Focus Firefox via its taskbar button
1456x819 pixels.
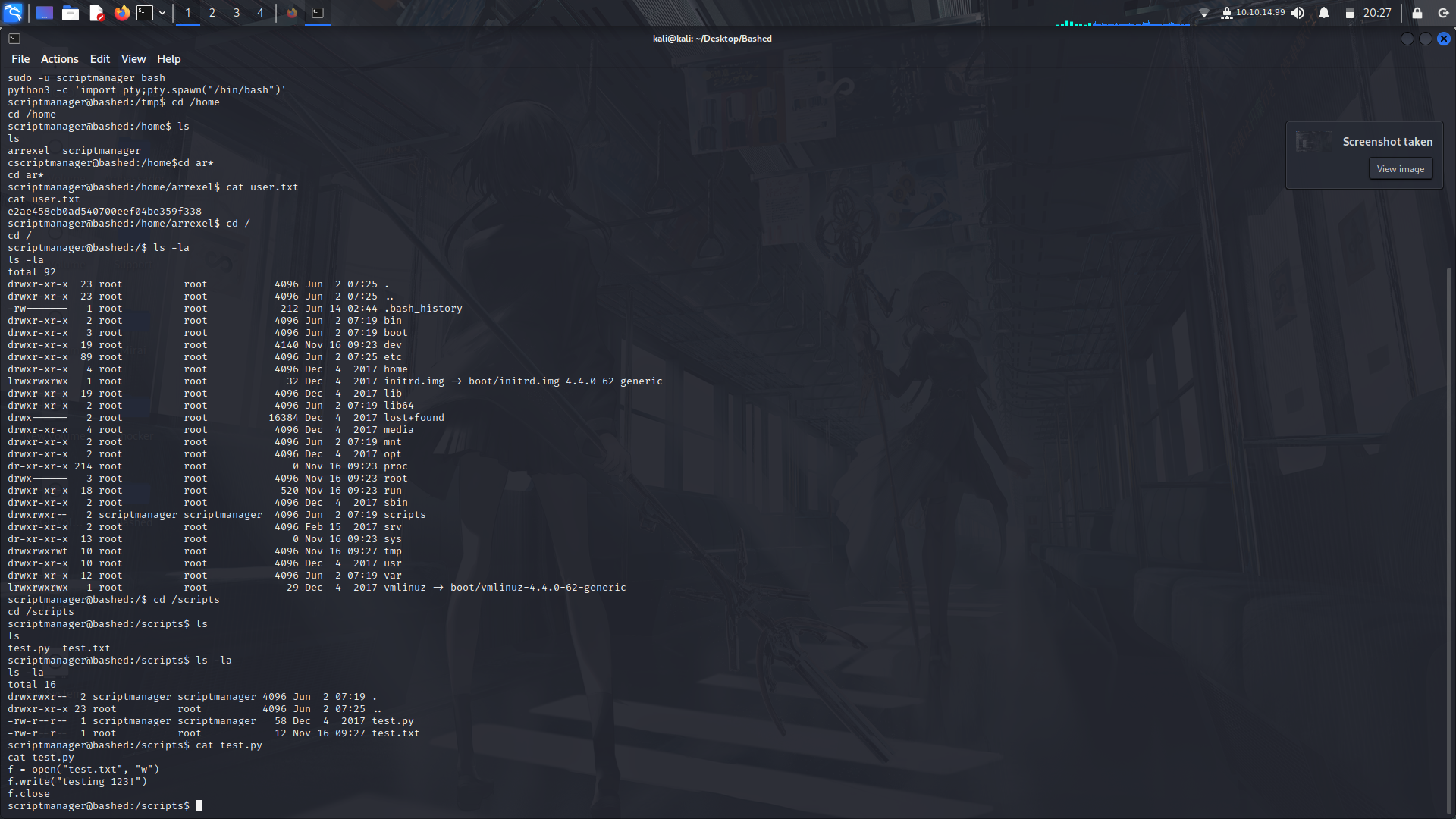(292, 12)
